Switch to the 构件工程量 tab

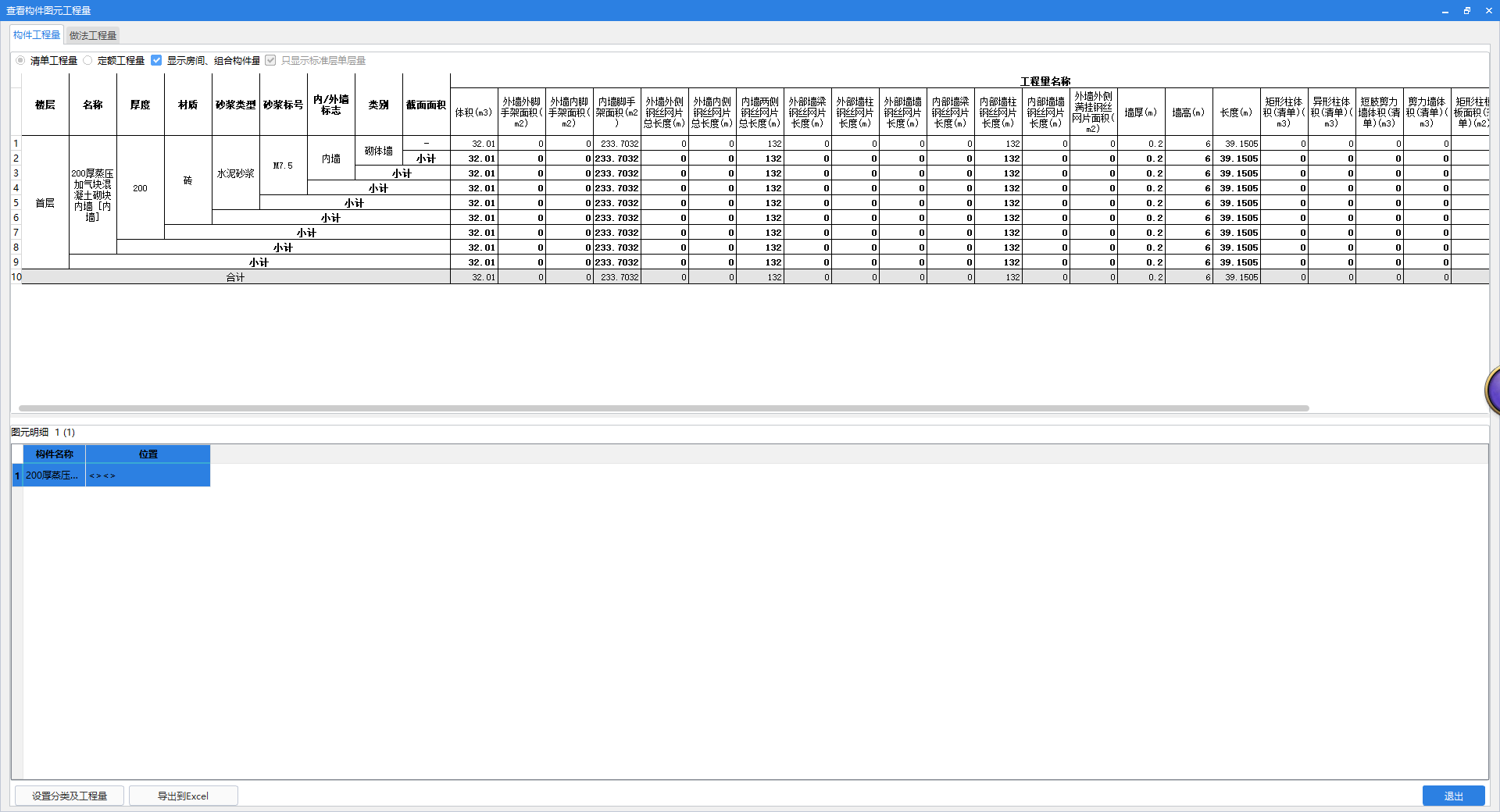(37, 35)
